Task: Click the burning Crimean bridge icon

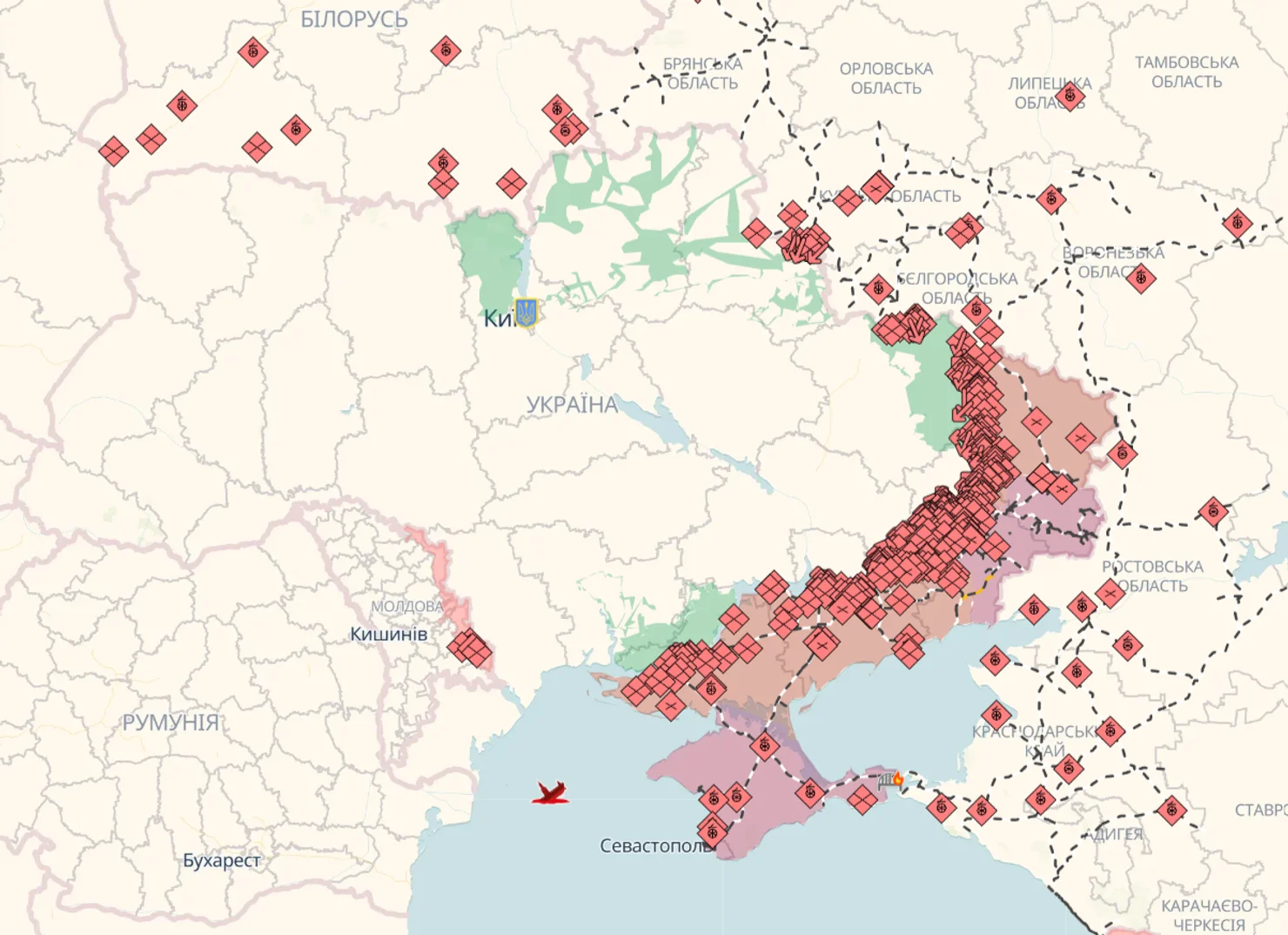Action: [x=891, y=778]
